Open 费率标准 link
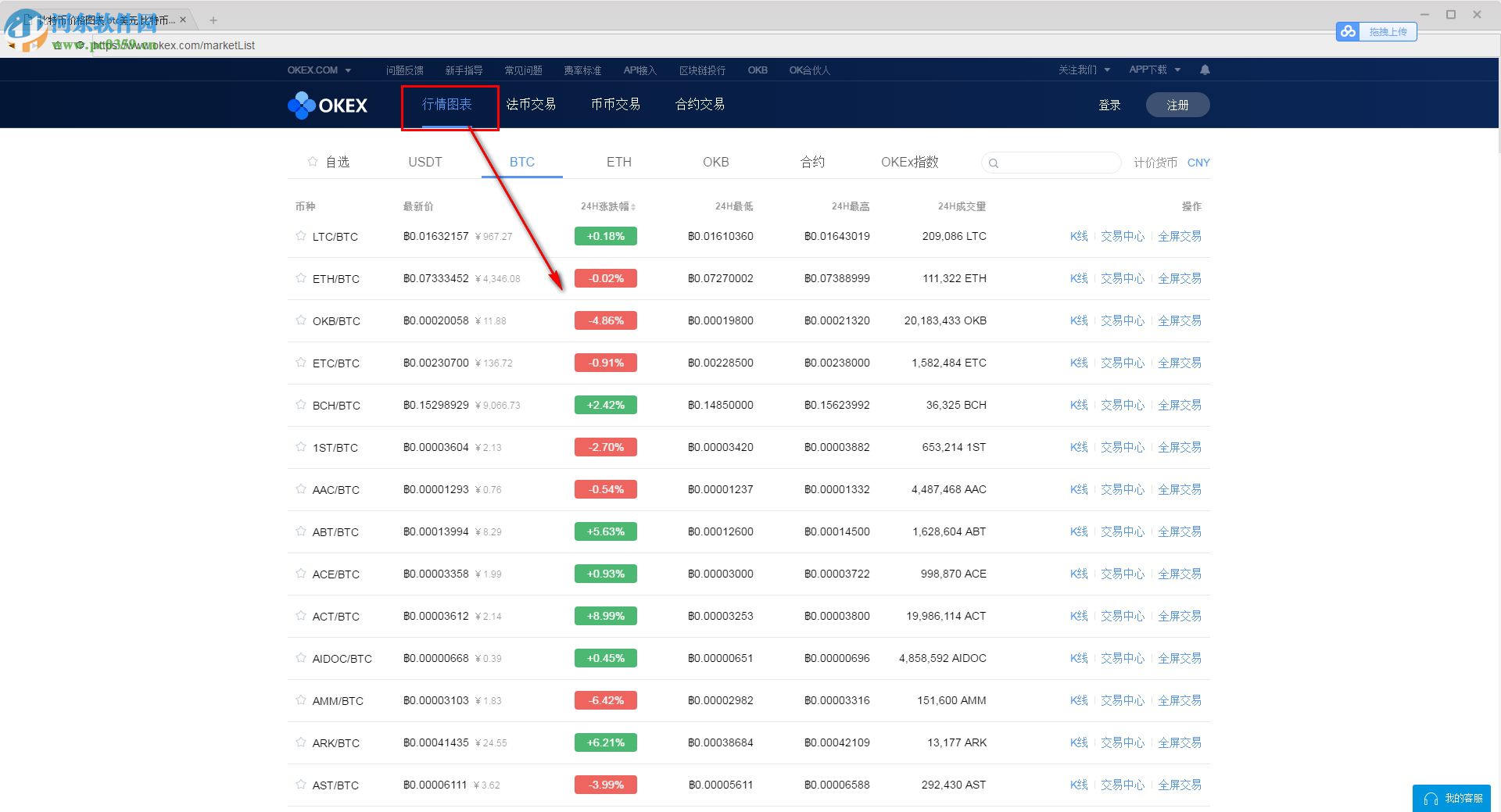This screenshot has width=1501, height=812. coord(583,70)
